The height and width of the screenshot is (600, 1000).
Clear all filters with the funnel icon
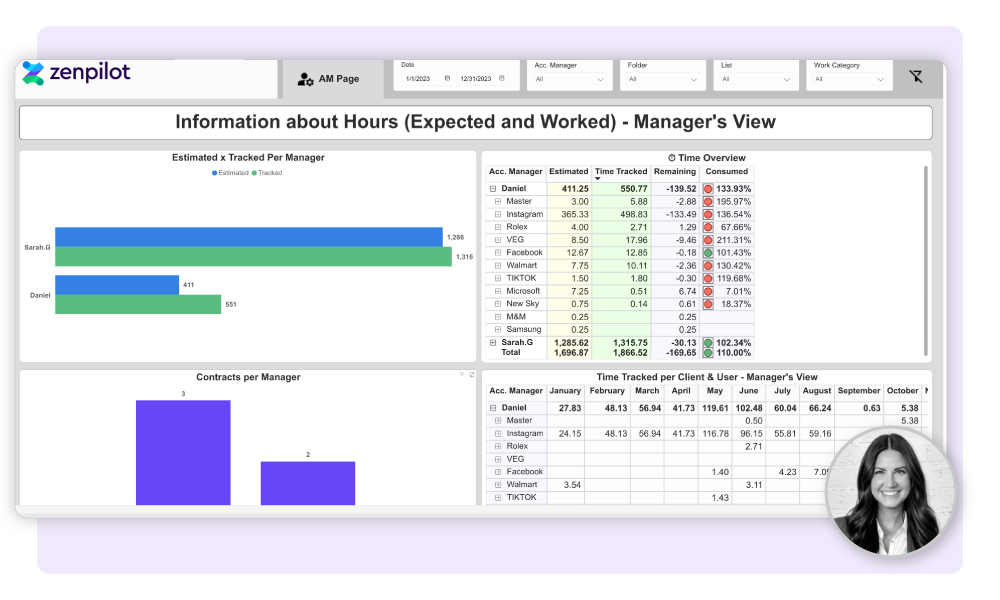pos(916,77)
